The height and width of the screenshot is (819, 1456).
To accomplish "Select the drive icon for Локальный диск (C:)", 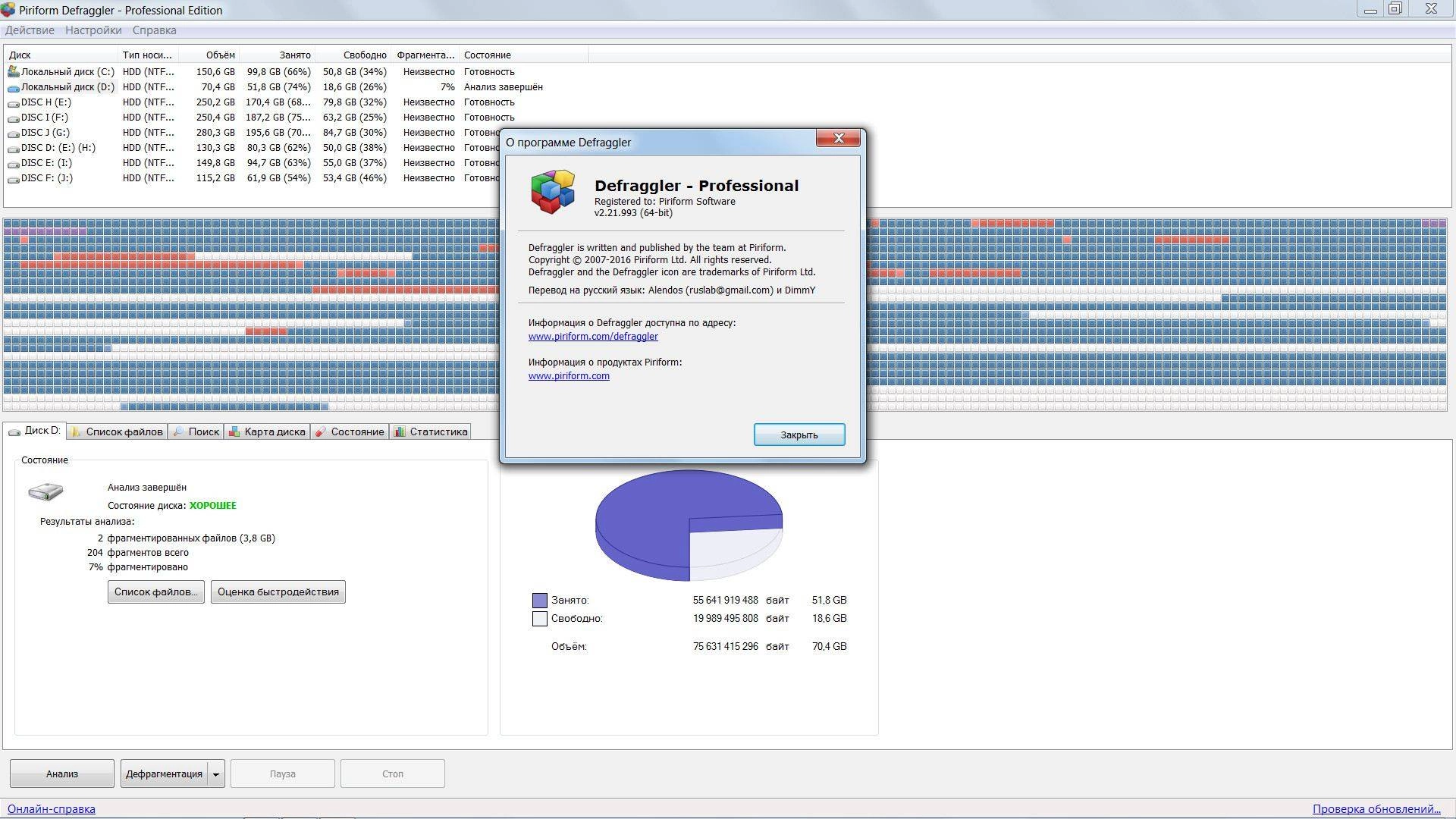I will coord(13,71).
